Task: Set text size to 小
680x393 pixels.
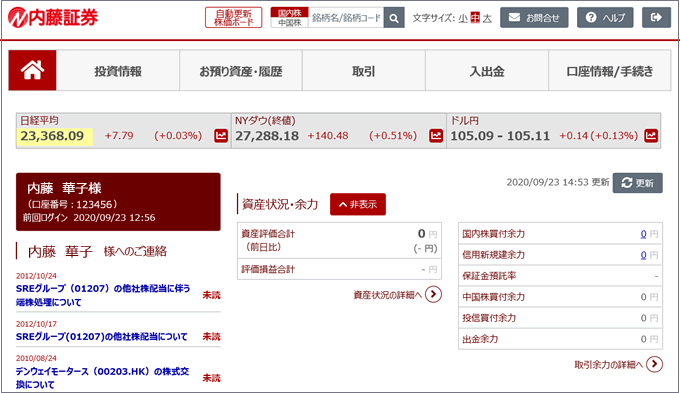Action: coord(463,18)
